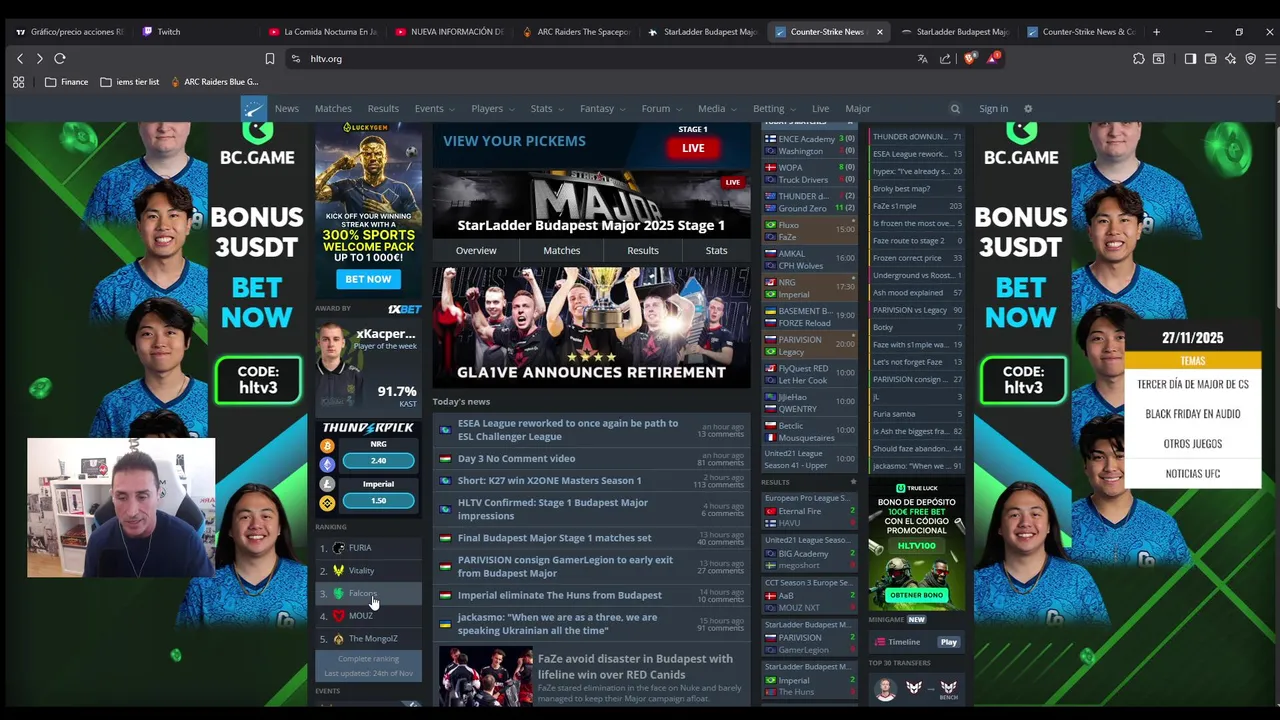Open the apps grid icon in bookmarks bar

pos(18,82)
